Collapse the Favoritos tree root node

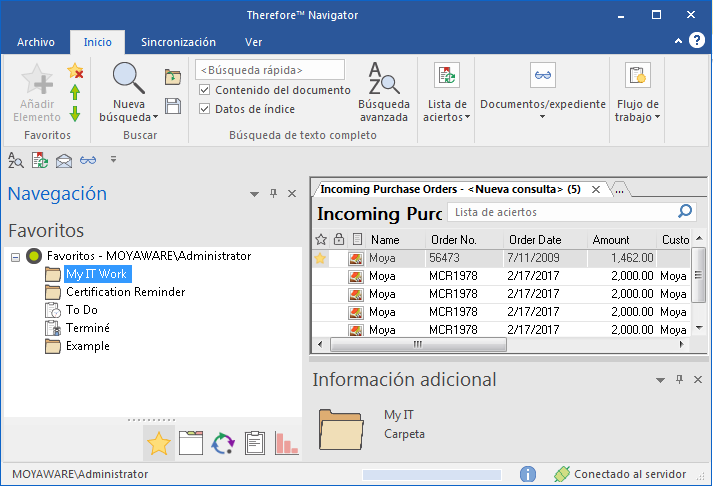click(15, 257)
